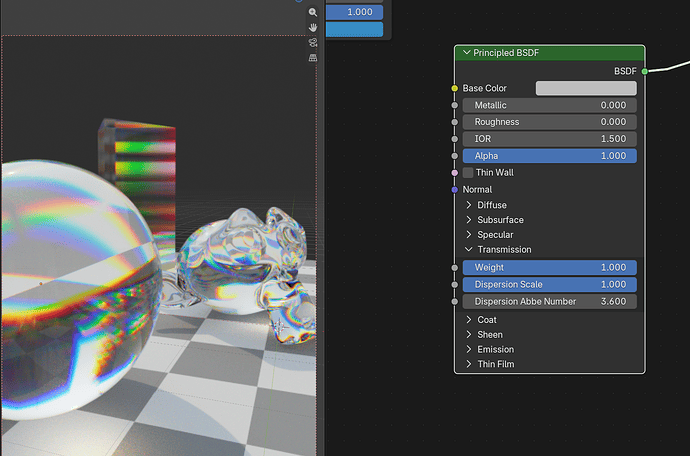The image size is (690, 456).
Task: Collapse the Principled BSDF node header
Action: pos(467,53)
